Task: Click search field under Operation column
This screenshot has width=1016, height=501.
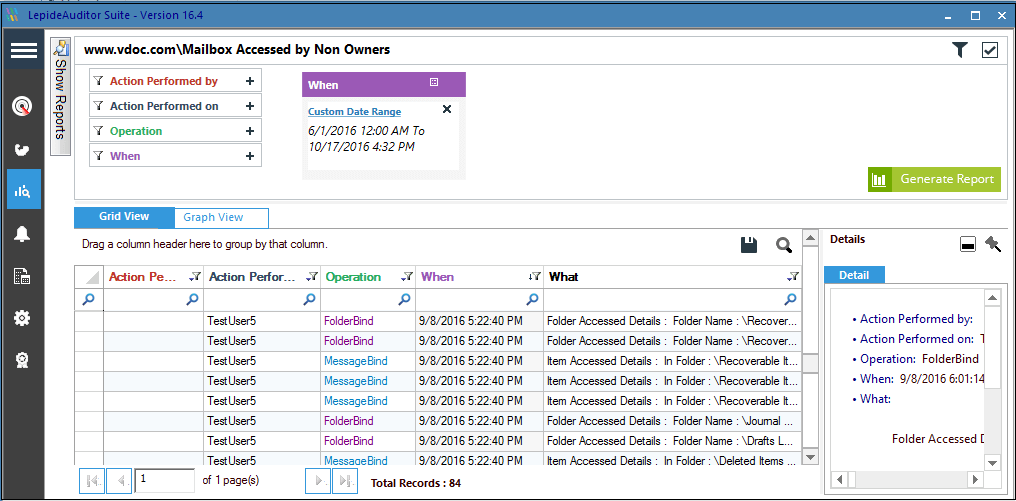Action: tap(367, 299)
